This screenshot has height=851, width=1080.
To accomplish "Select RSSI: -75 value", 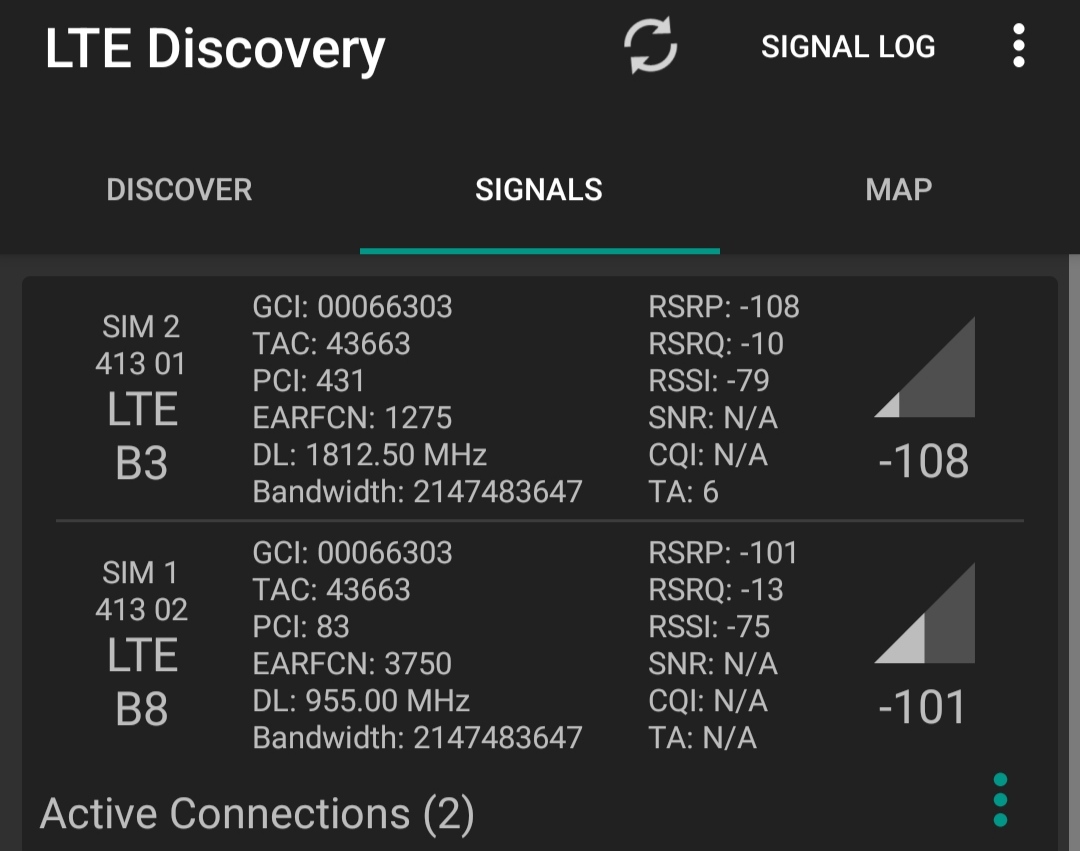I will [709, 627].
